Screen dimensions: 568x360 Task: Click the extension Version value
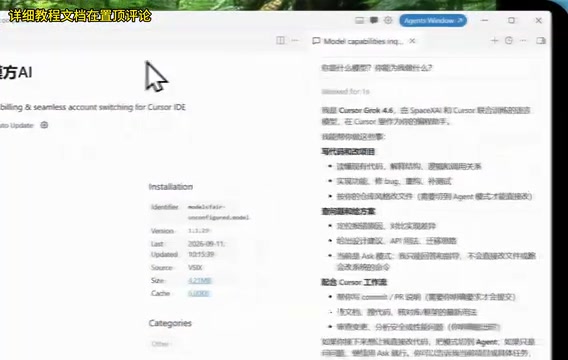point(199,231)
